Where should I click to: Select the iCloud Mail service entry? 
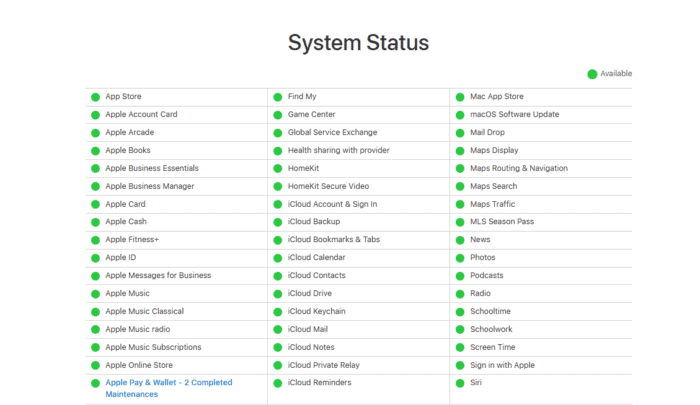[308, 329]
